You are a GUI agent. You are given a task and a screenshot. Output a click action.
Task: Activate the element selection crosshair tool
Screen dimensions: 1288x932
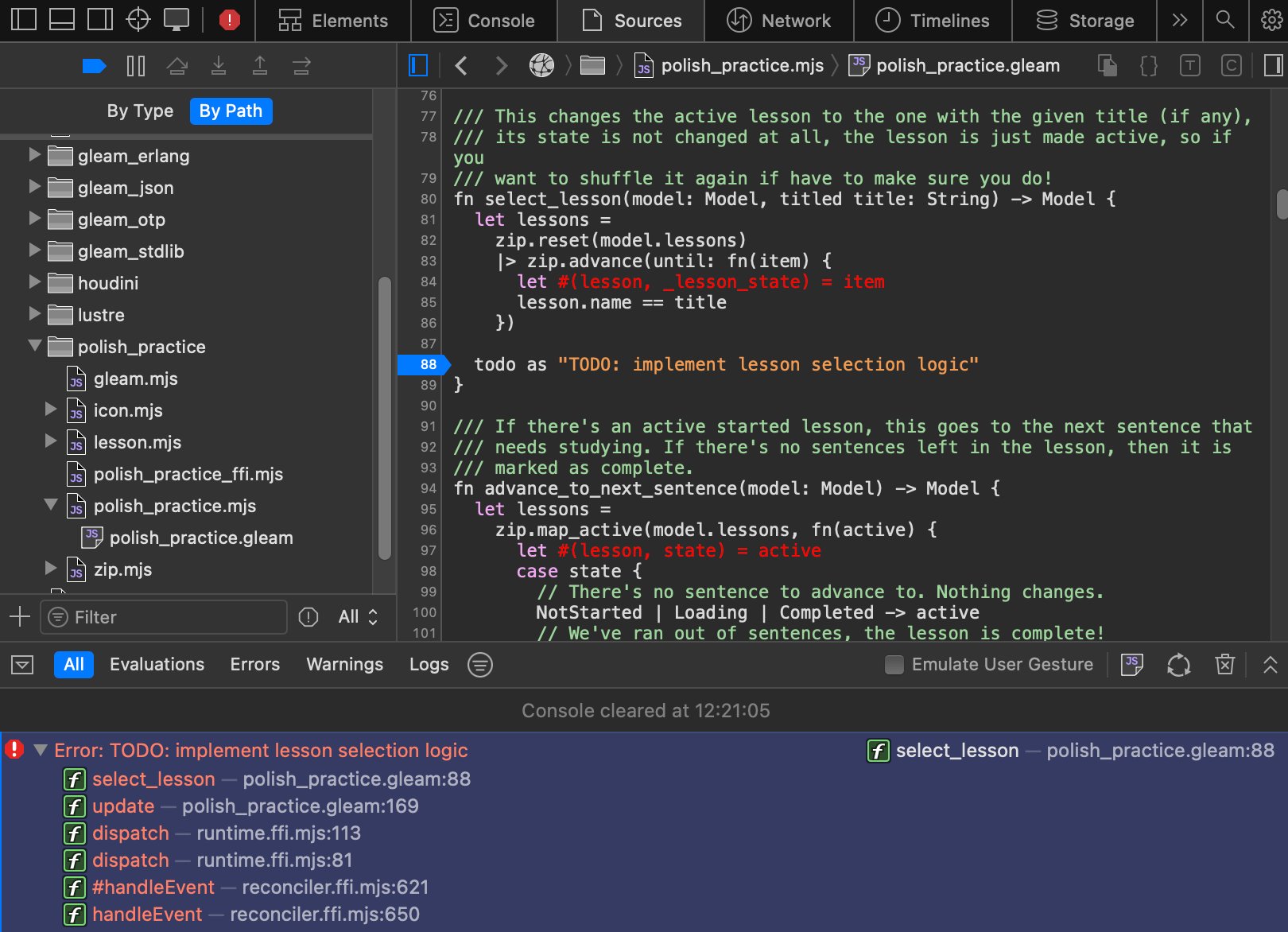(x=138, y=20)
